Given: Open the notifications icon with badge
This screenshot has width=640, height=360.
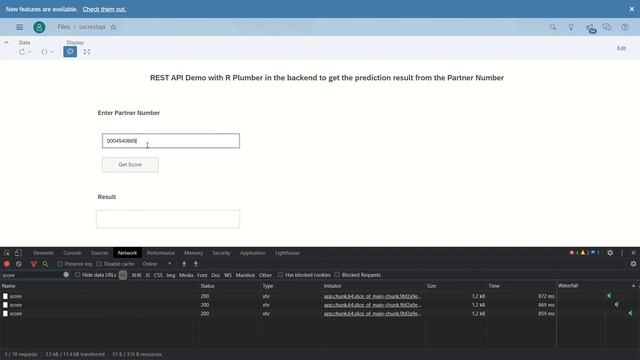Looking at the screenshot, I should coord(590,28).
